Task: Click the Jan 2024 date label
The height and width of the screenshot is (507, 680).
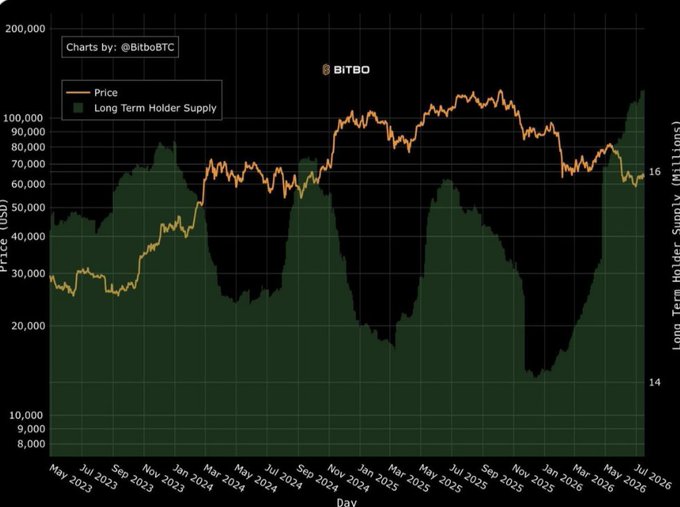Action: [x=193, y=478]
